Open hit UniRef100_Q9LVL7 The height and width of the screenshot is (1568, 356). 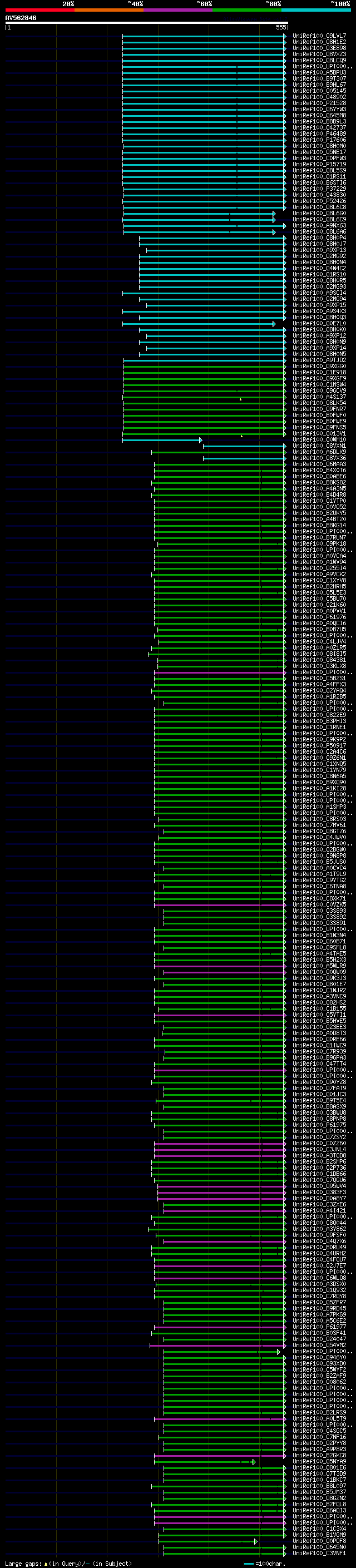click(319, 36)
